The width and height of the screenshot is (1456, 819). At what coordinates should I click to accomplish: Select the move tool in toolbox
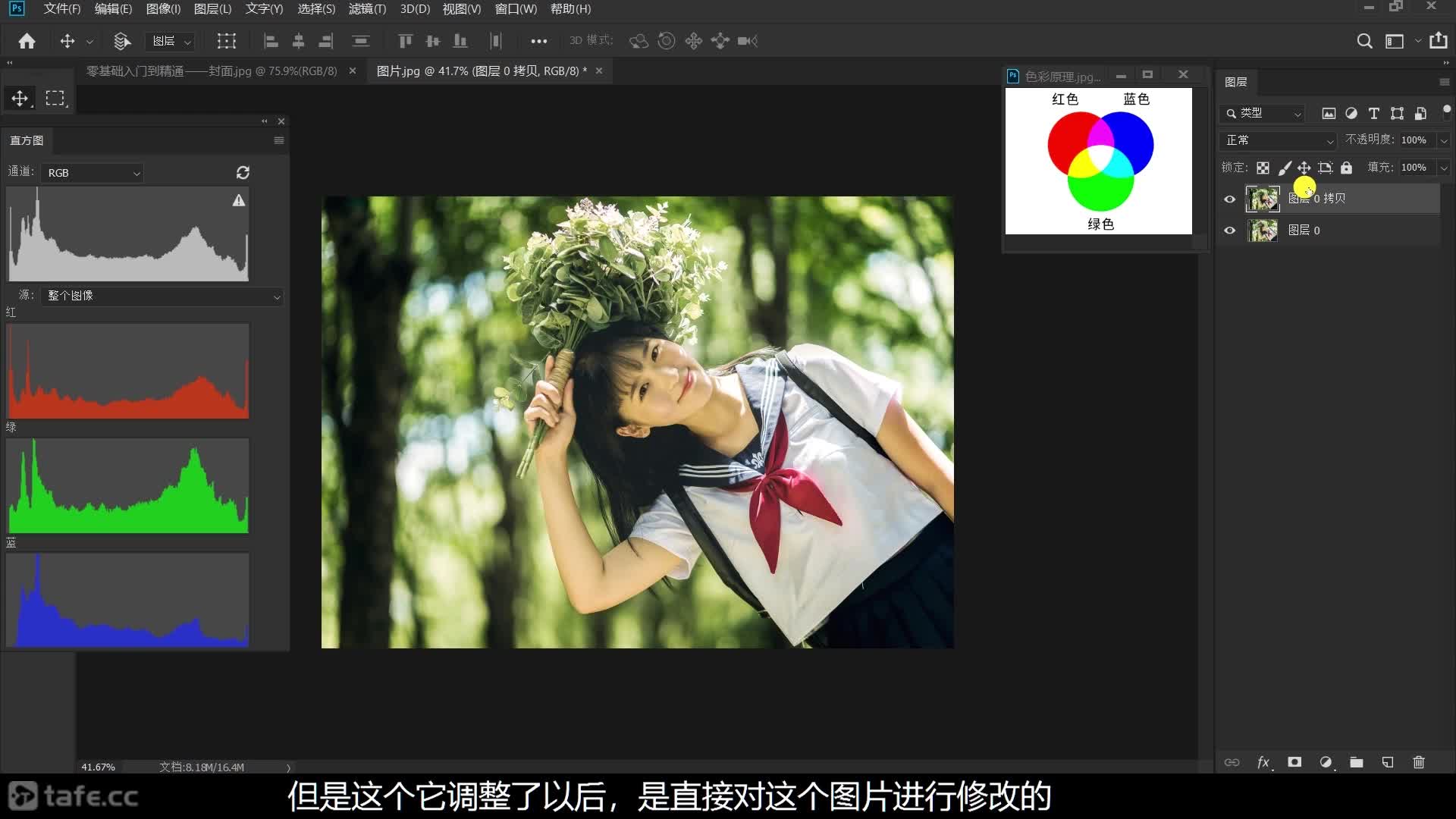(x=20, y=98)
